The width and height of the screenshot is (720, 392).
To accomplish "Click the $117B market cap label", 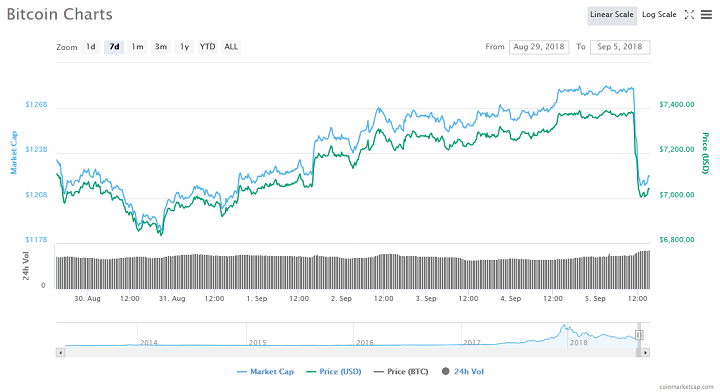I will tap(36, 240).
